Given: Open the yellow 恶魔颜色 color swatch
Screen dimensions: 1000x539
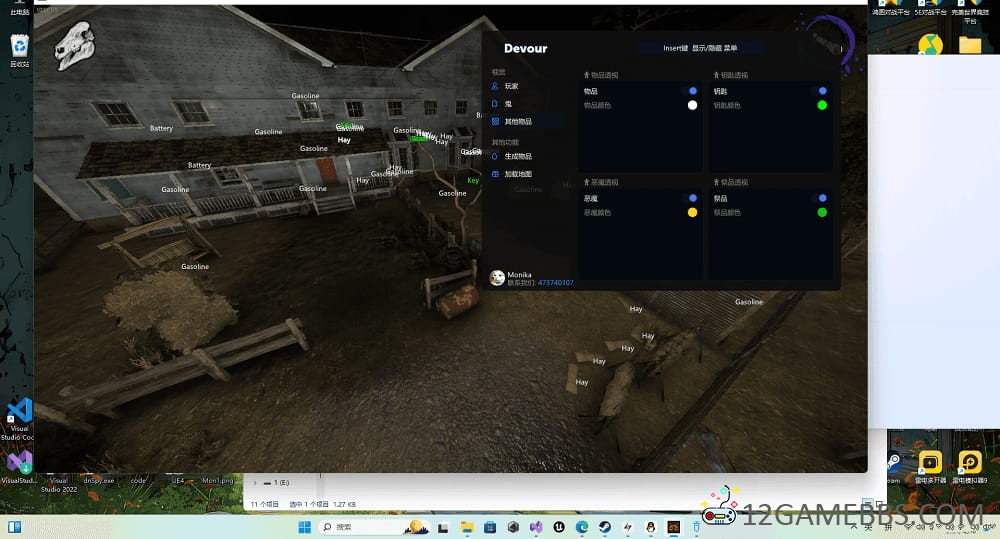Looking at the screenshot, I should 693,212.
